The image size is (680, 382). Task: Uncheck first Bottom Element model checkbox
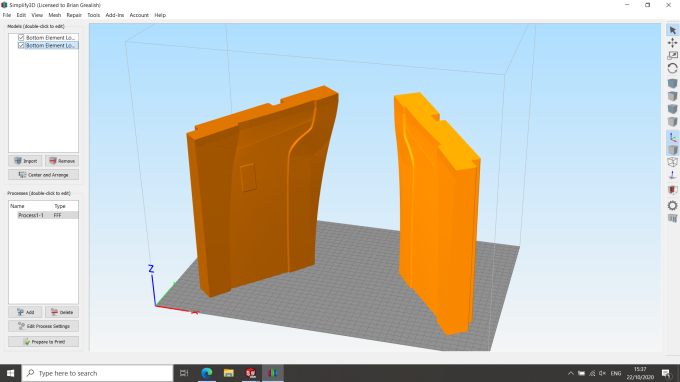pos(21,38)
